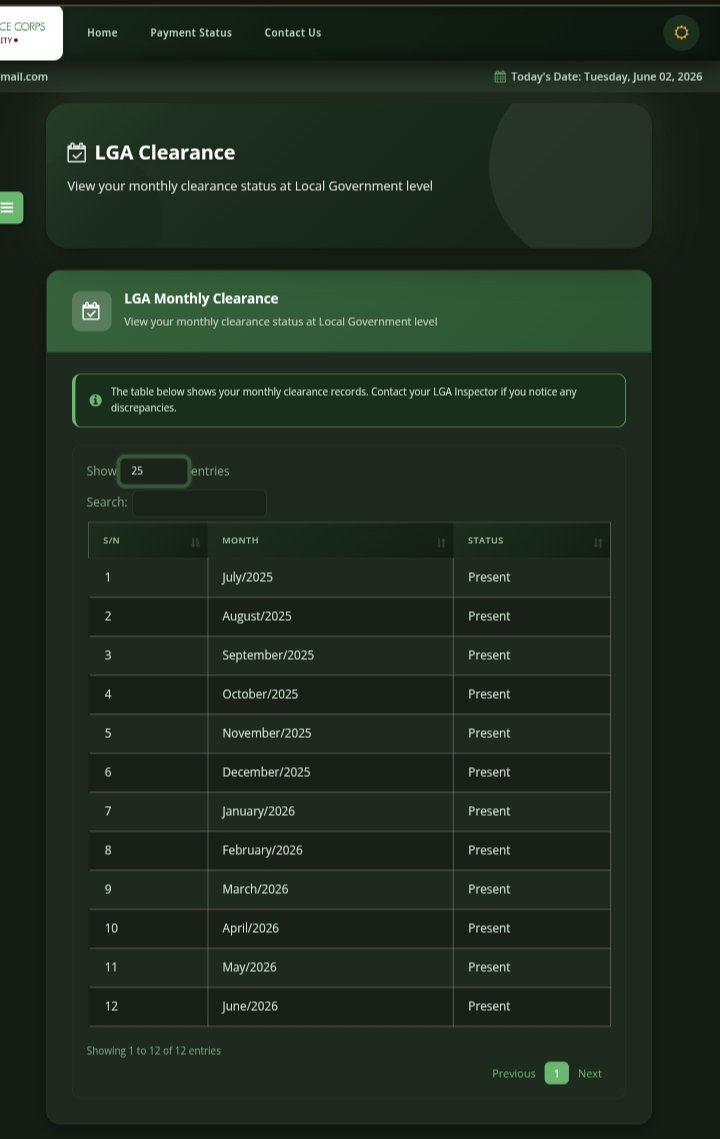Sort table by Month column arrows
This screenshot has height=1139, width=720.
click(x=440, y=543)
